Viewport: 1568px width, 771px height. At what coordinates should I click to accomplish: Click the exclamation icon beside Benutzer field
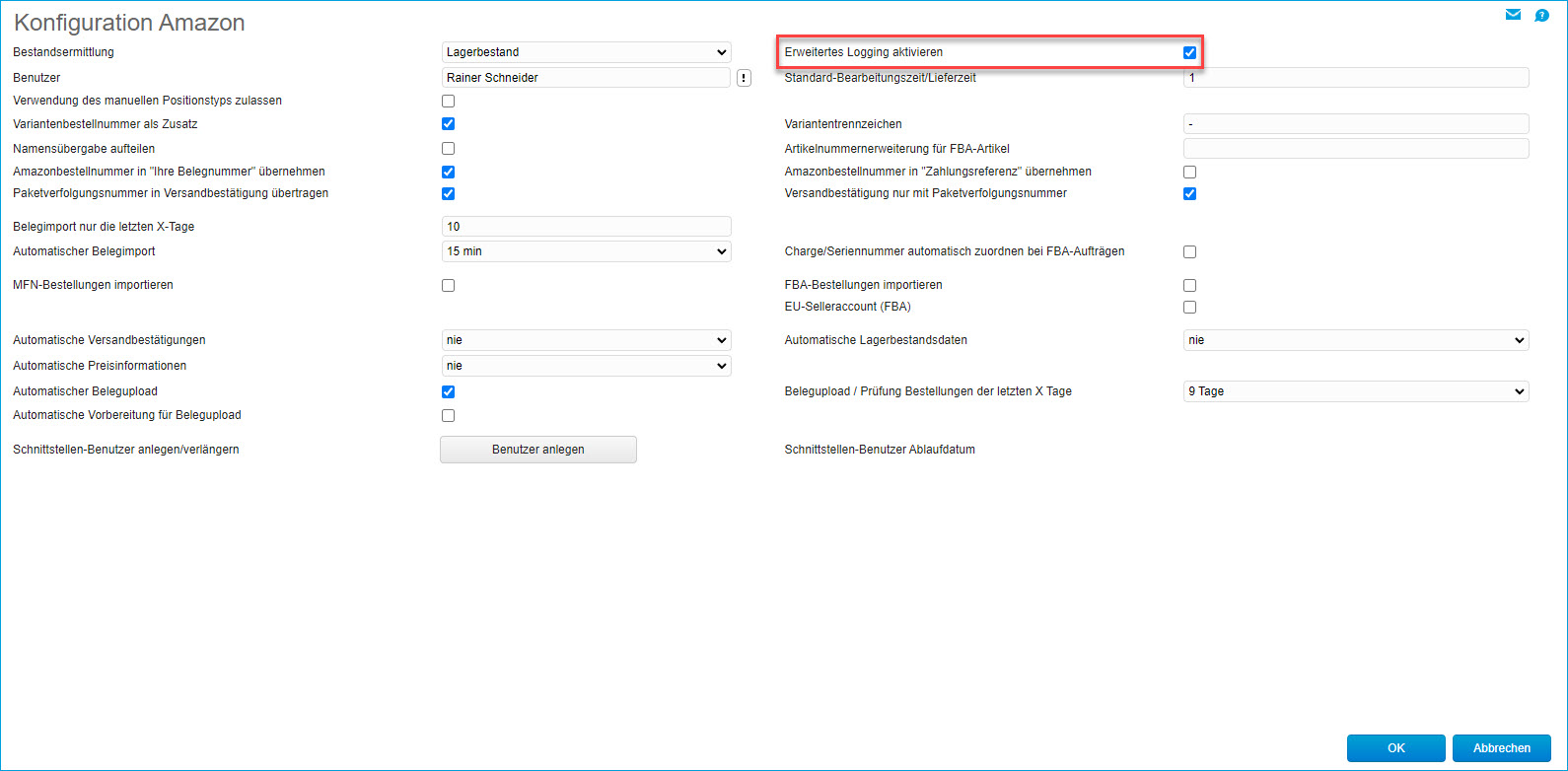[744, 78]
